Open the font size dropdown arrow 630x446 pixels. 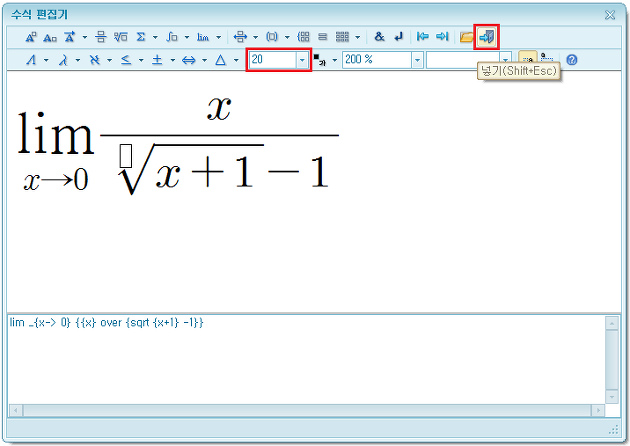tap(302, 60)
